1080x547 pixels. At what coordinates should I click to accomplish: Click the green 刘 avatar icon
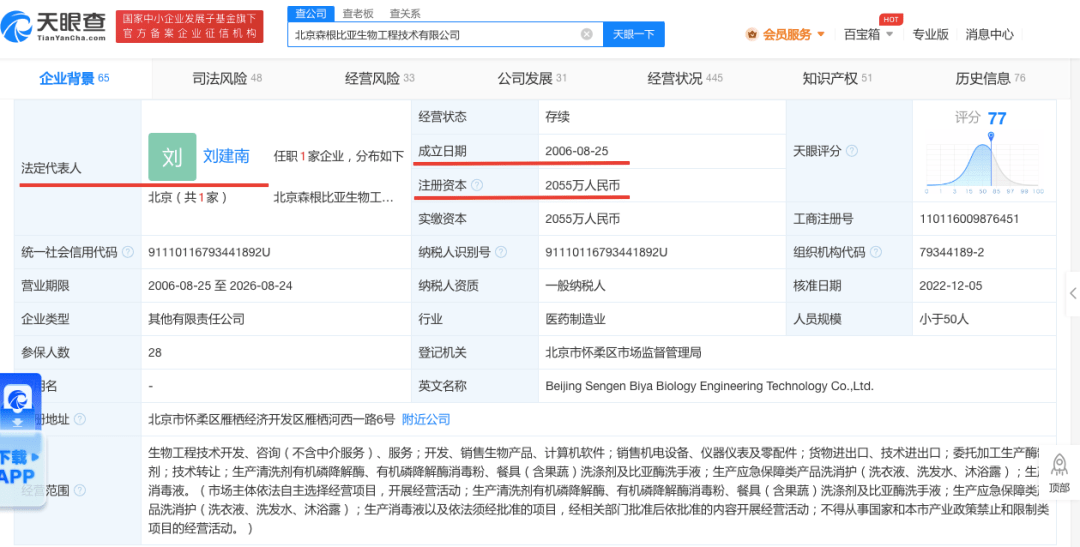pyautogui.click(x=172, y=156)
